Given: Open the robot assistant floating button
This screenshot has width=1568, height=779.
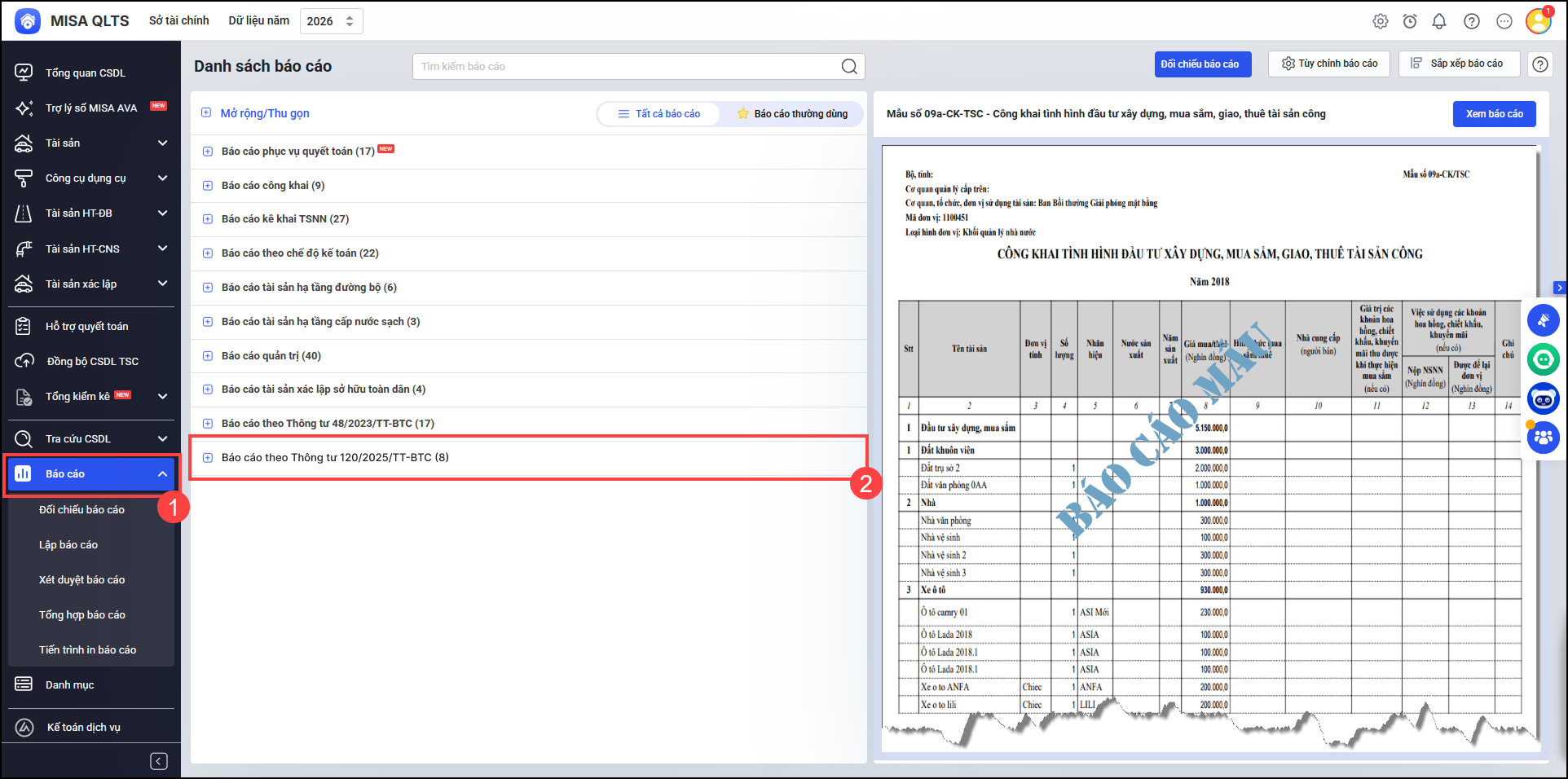Looking at the screenshot, I should point(1544,399).
